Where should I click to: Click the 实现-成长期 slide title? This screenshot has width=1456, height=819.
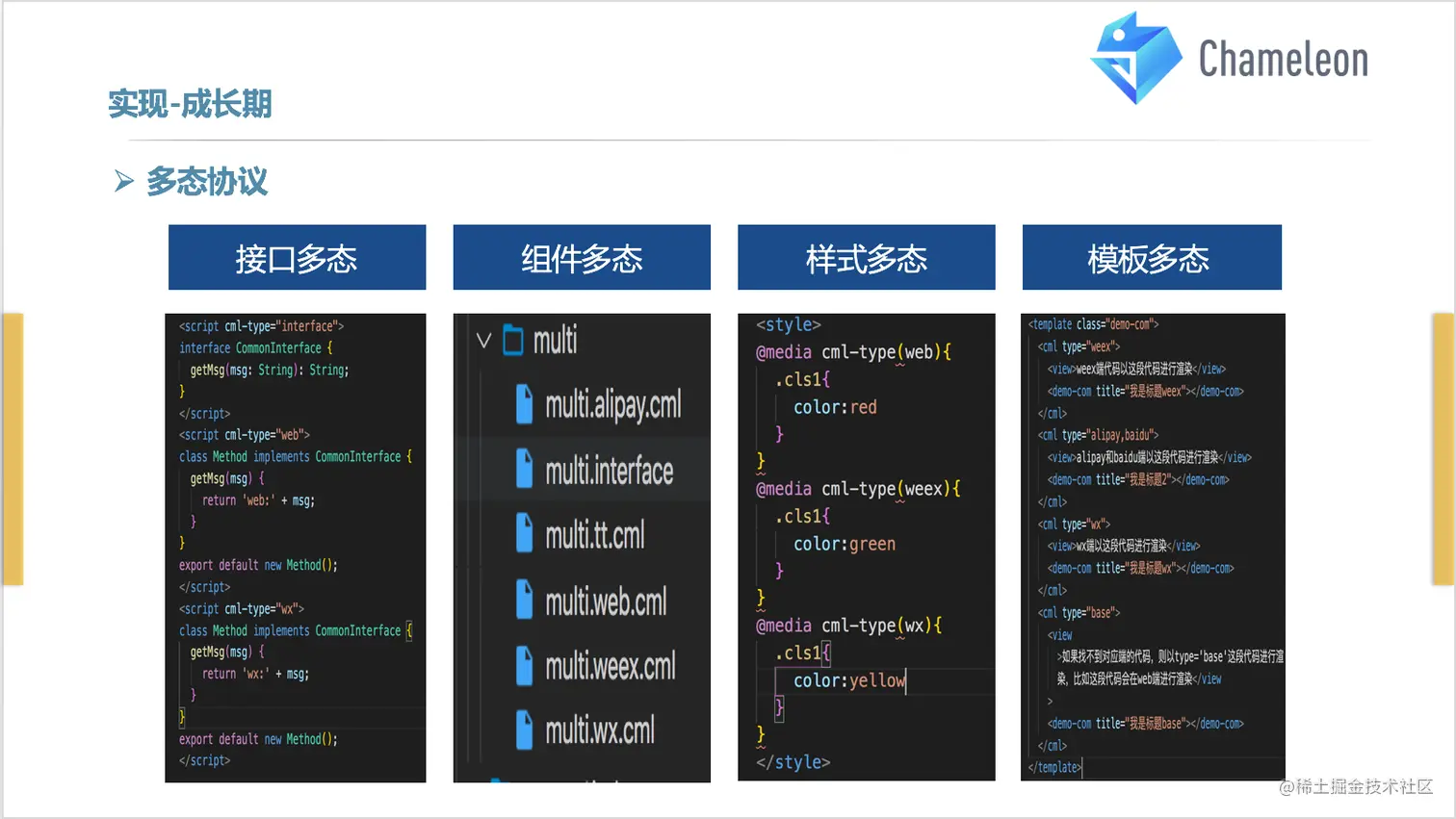tap(190, 104)
